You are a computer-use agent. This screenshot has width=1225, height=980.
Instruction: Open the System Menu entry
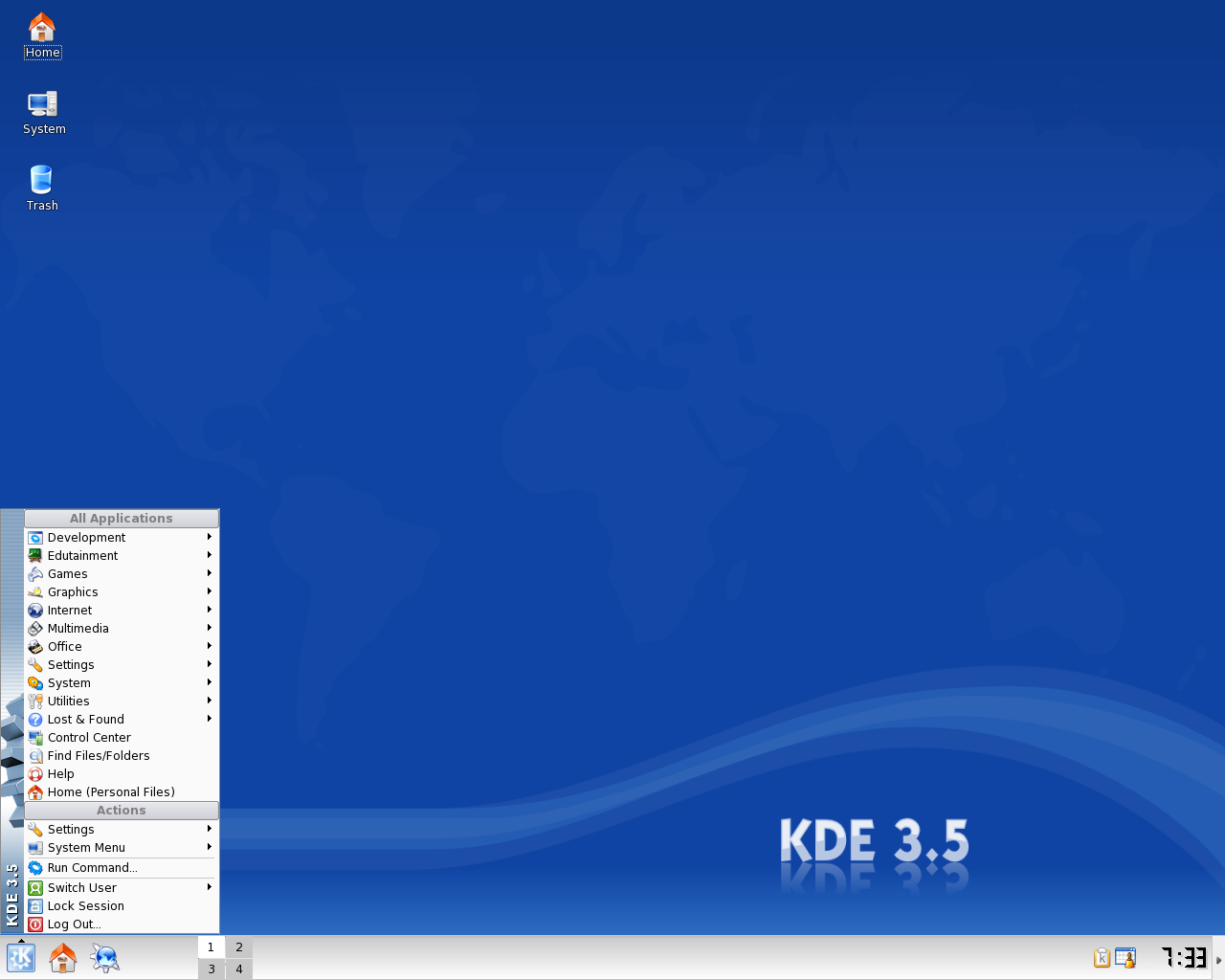point(122,848)
